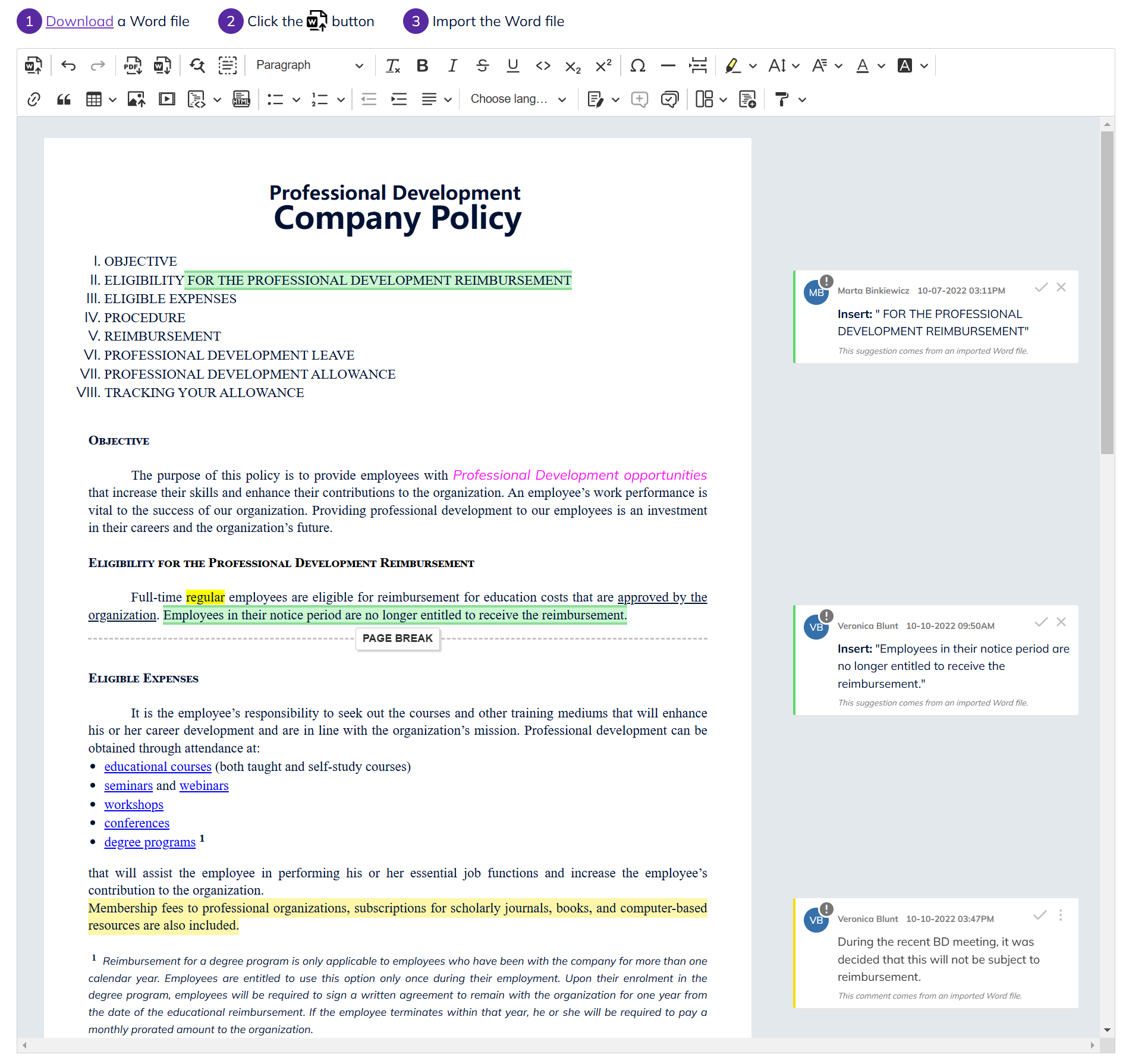
Task: Click the Export to PDF icon
Action: 132,65
